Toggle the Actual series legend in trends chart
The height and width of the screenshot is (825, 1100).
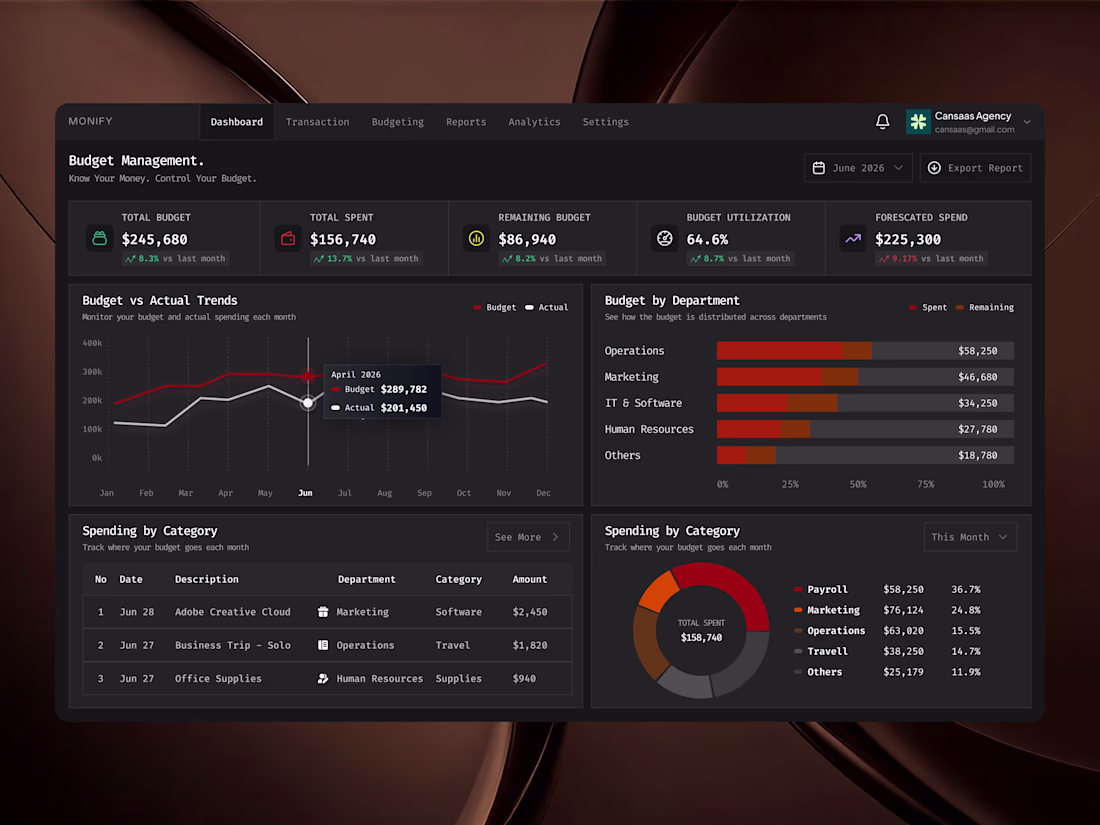[546, 307]
